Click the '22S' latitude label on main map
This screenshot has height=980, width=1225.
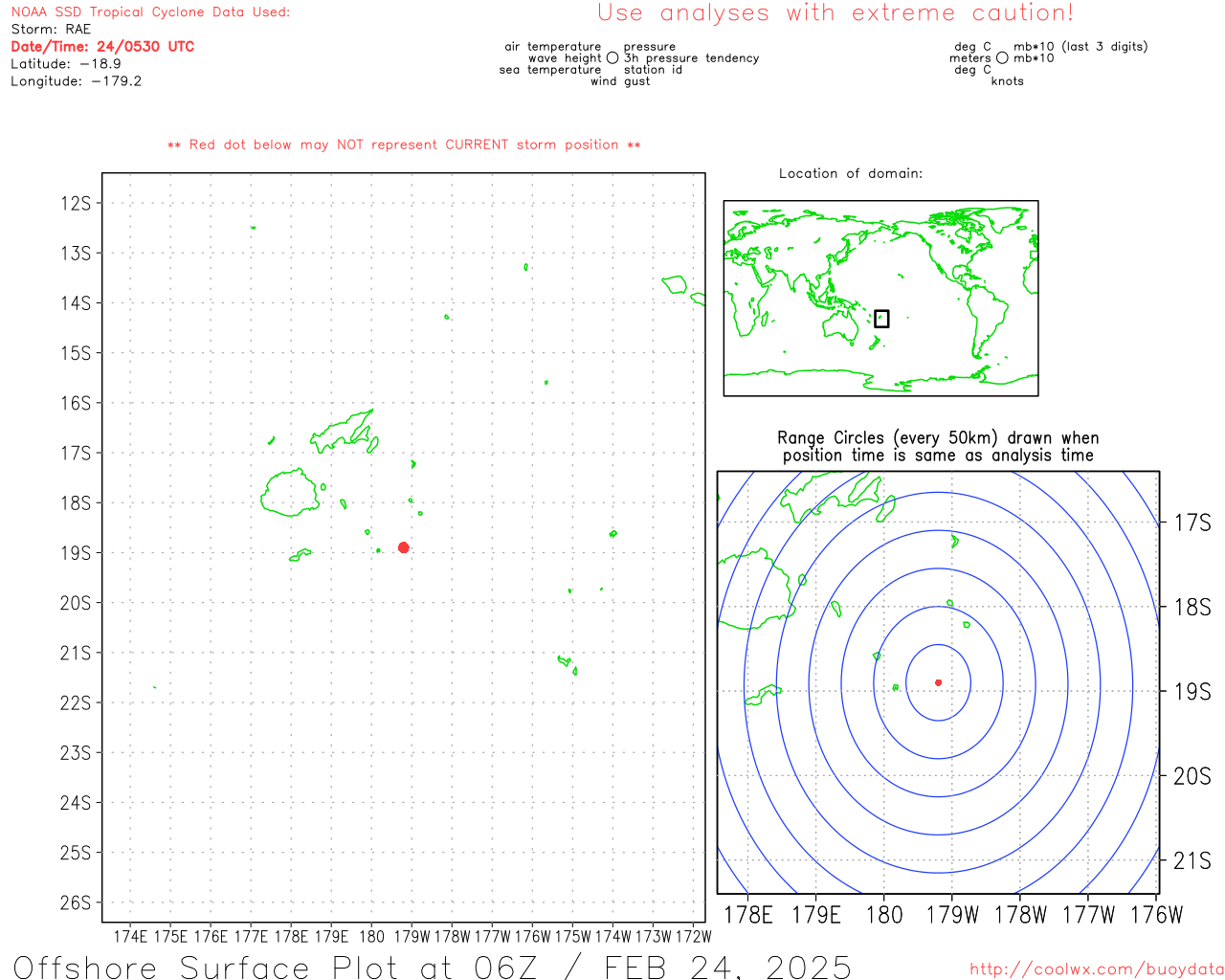(76, 702)
